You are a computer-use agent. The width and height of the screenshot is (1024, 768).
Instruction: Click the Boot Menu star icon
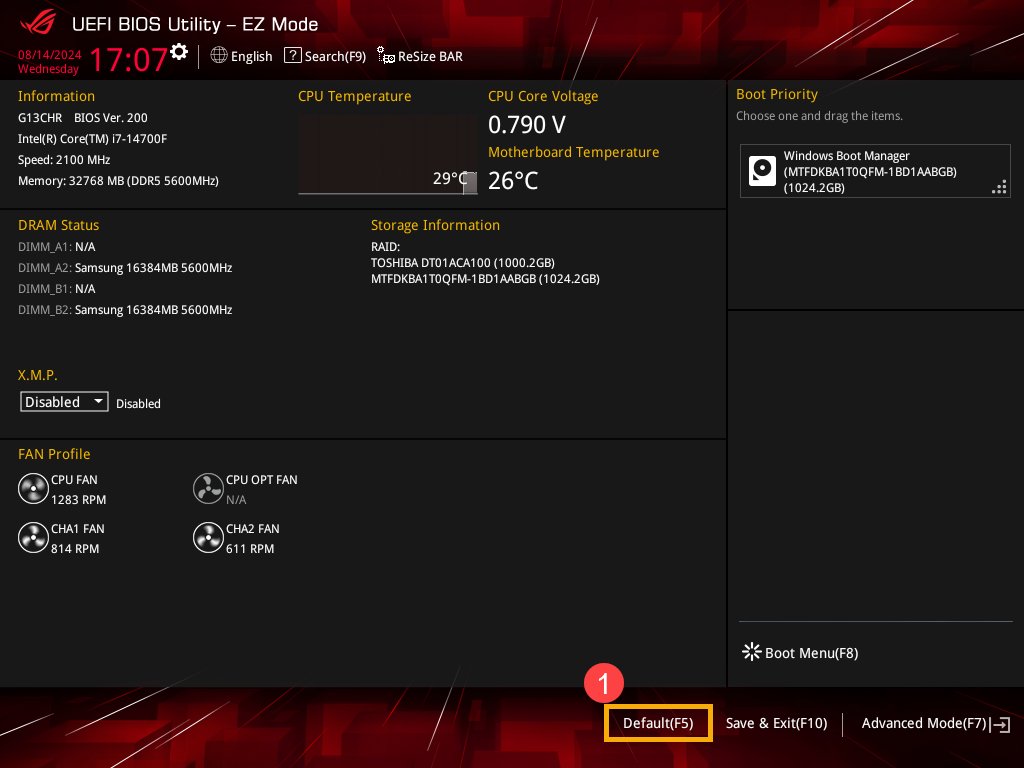(x=752, y=652)
